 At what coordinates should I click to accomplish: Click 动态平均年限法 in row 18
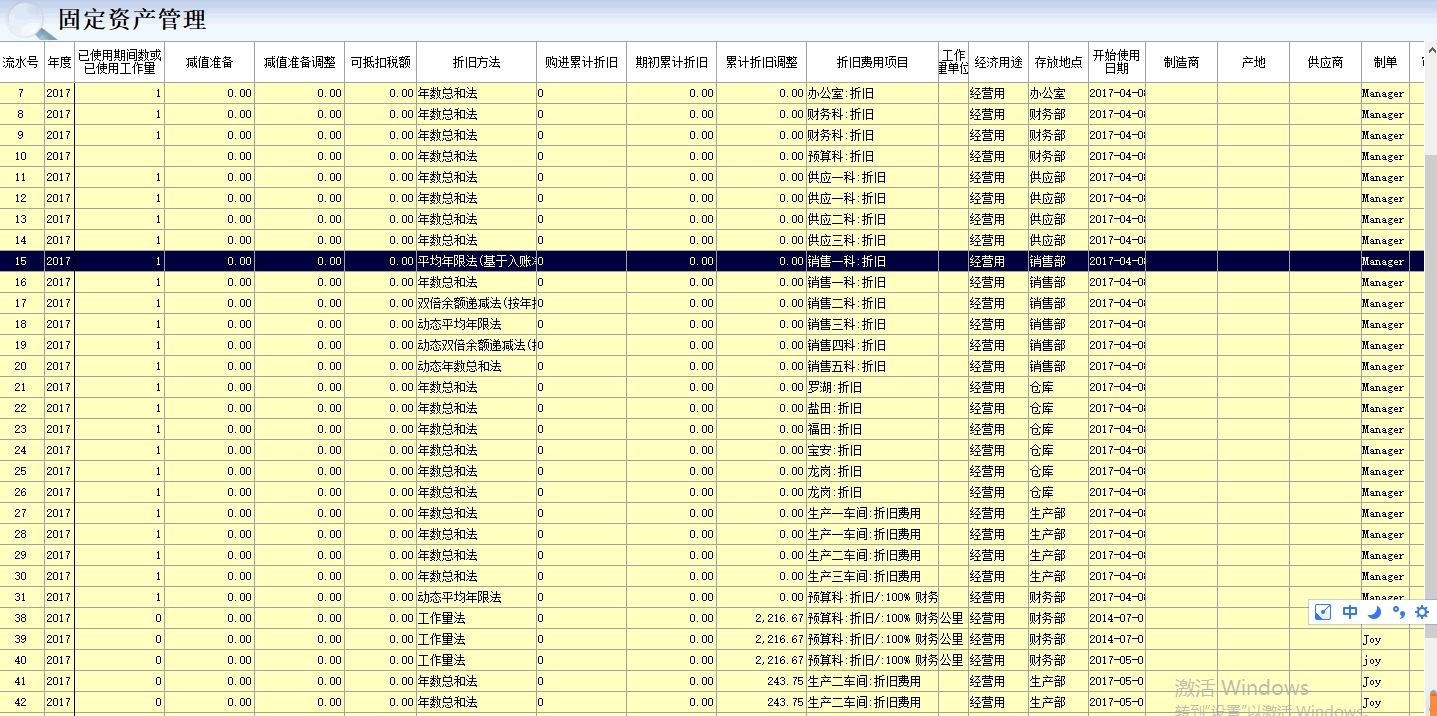[476, 324]
